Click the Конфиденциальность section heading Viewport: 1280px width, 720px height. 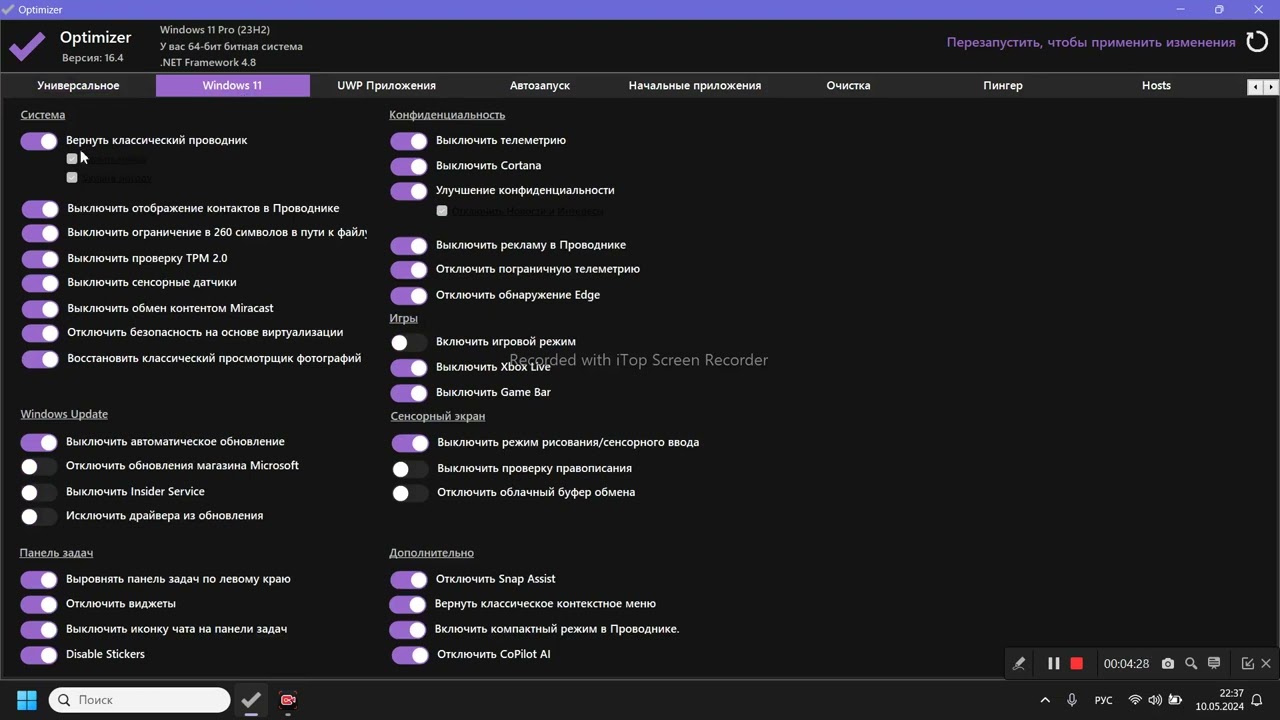[x=447, y=115]
